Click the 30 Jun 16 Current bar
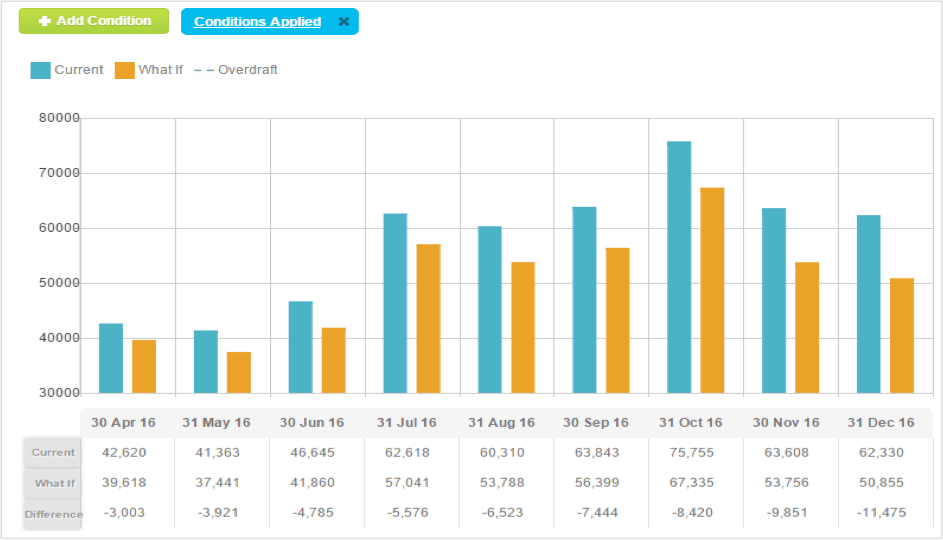943x540 pixels. [x=300, y=347]
